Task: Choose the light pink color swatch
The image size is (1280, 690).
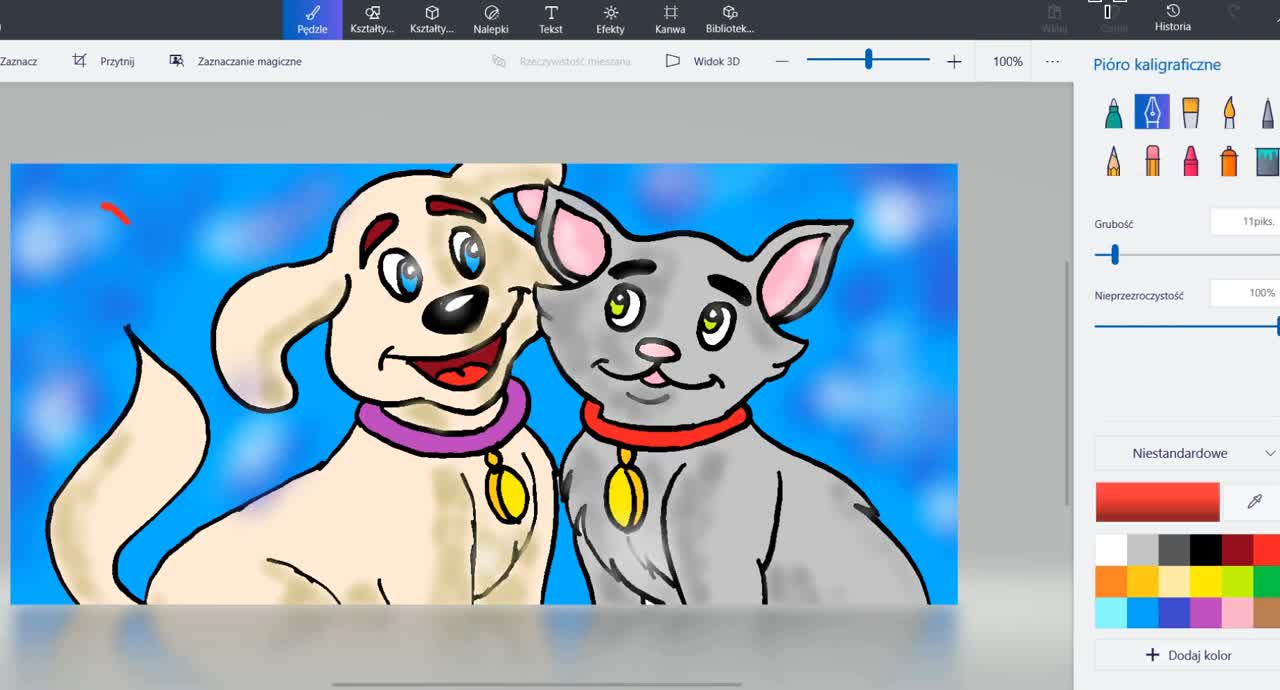Action: coord(1238,613)
